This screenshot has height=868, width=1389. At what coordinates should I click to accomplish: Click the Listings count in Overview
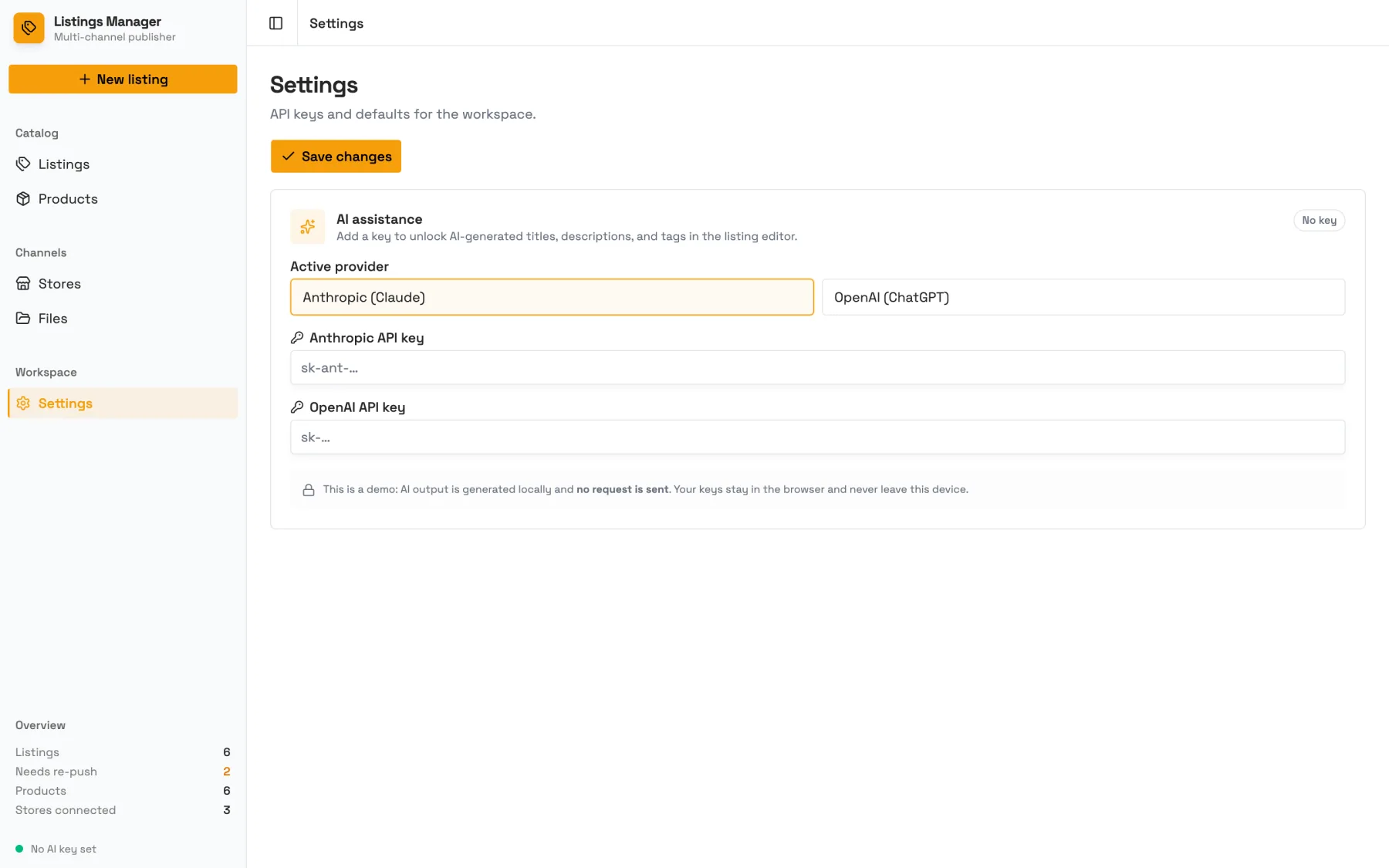click(x=123, y=752)
